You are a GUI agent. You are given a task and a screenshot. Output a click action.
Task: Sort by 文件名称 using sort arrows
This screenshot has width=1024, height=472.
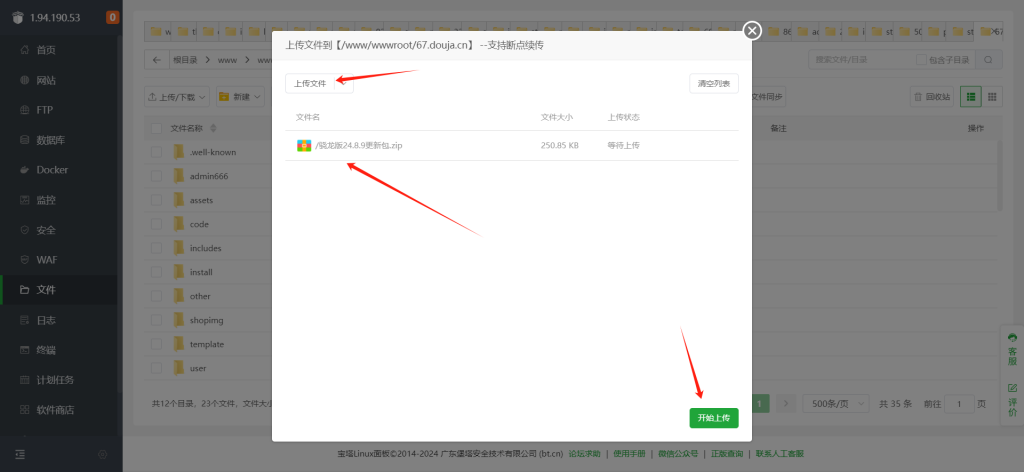pyautogui.click(x=213, y=128)
